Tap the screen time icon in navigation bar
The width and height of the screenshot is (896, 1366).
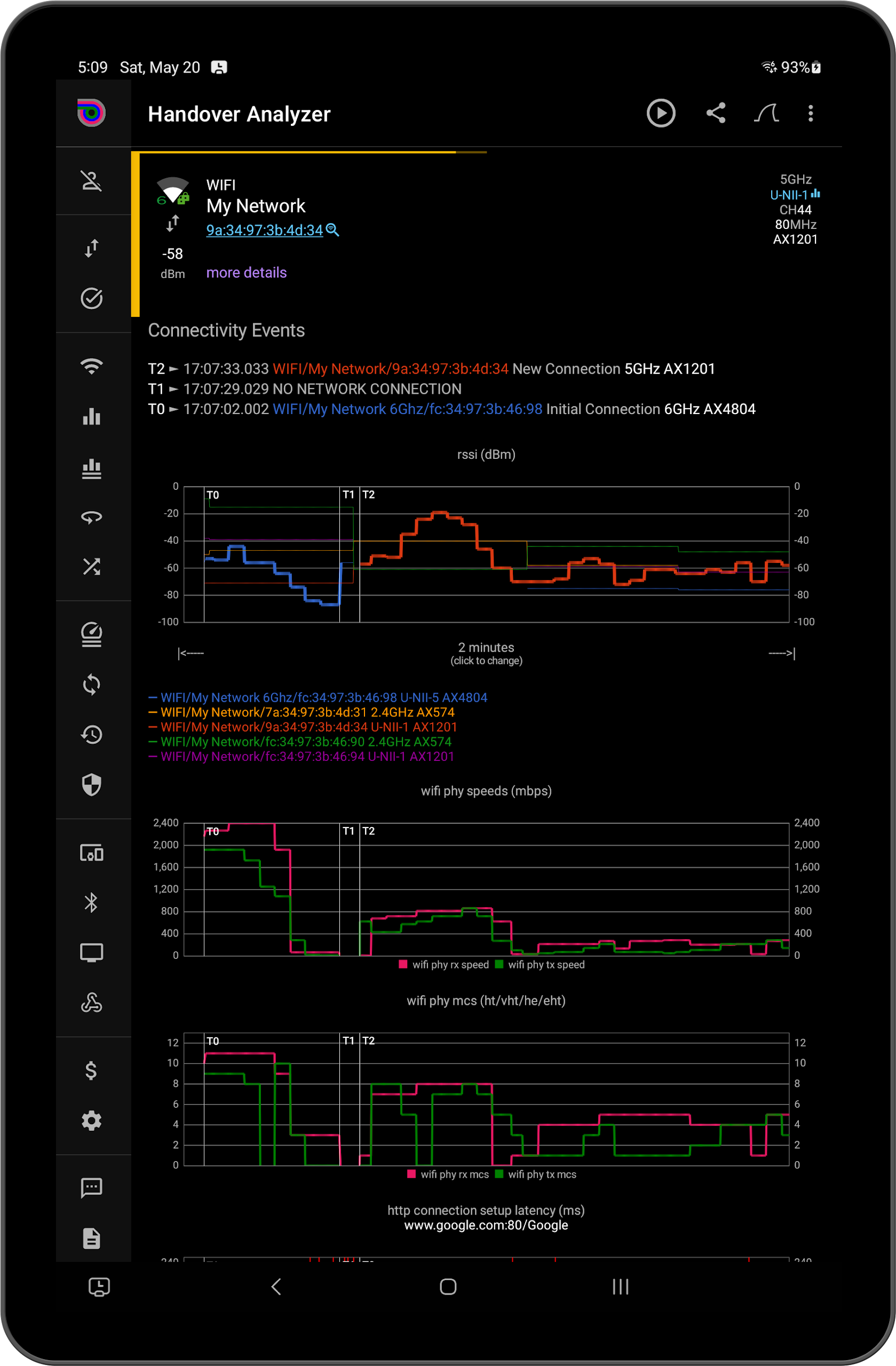[99, 1287]
